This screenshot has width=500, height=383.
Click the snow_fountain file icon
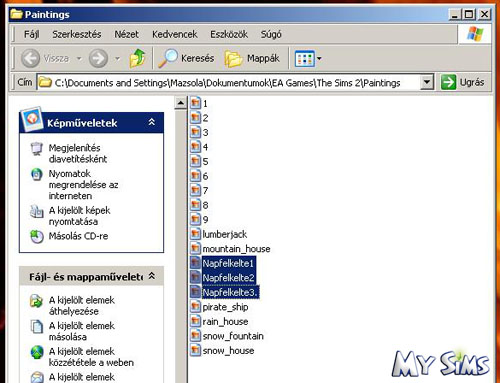click(x=196, y=335)
